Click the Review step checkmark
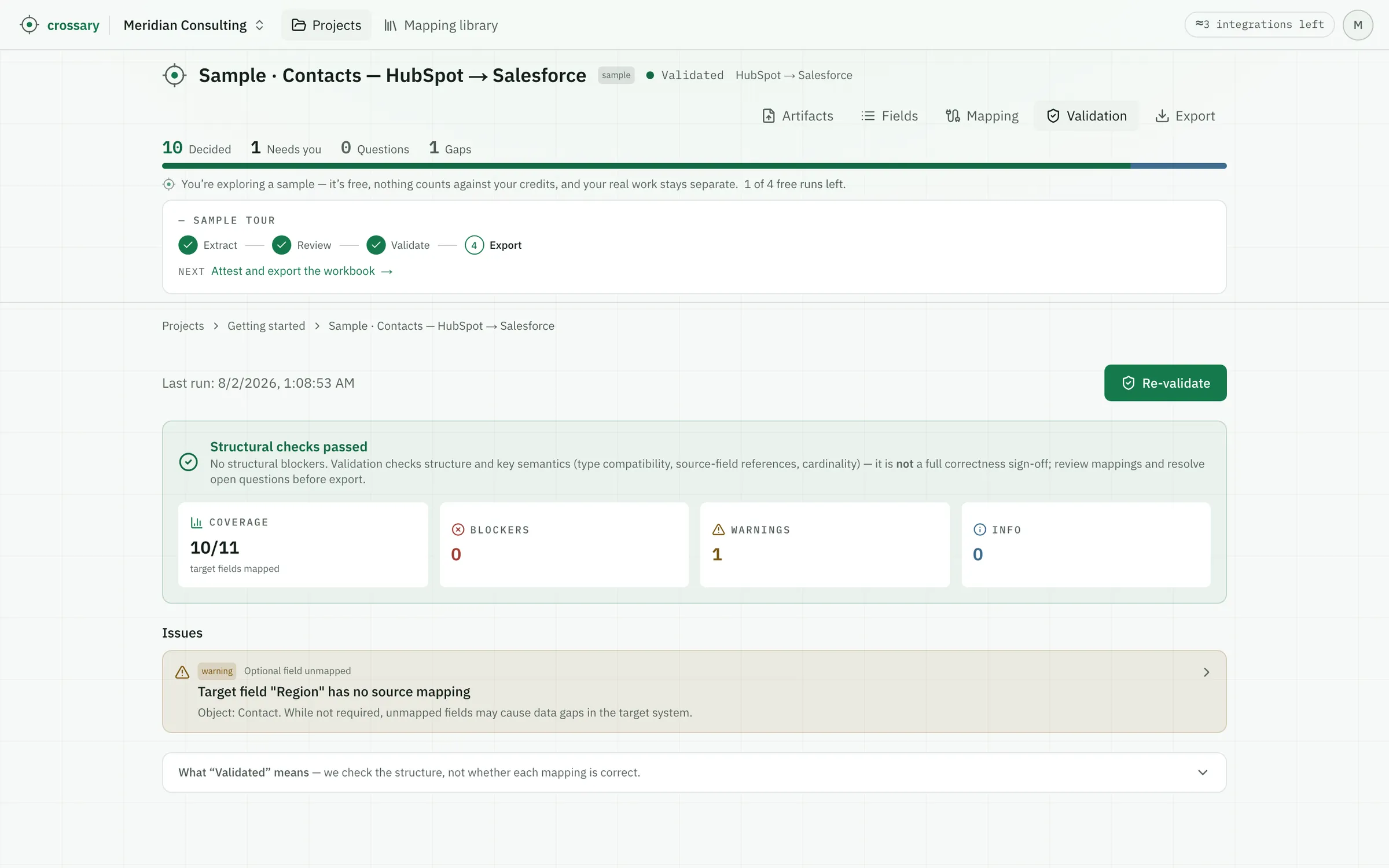1389x868 pixels. [x=281, y=245]
